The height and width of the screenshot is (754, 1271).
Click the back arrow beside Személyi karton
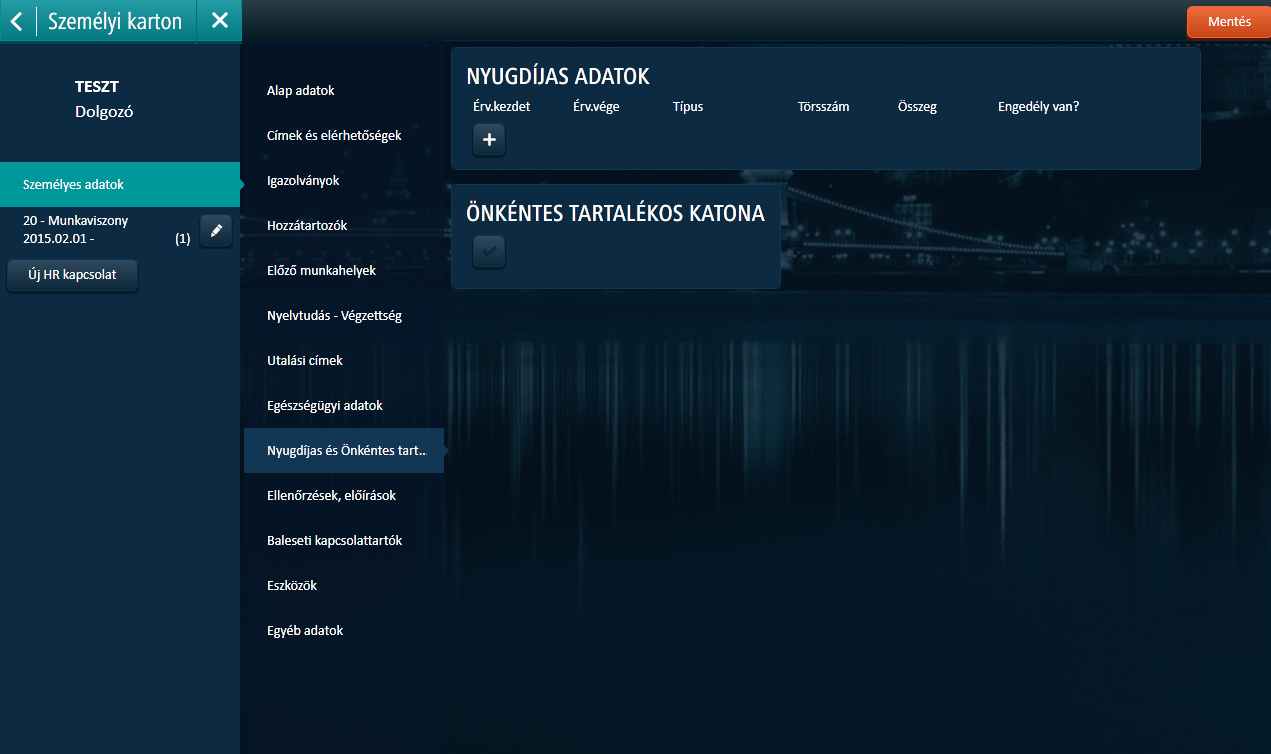(x=17, y=21)
